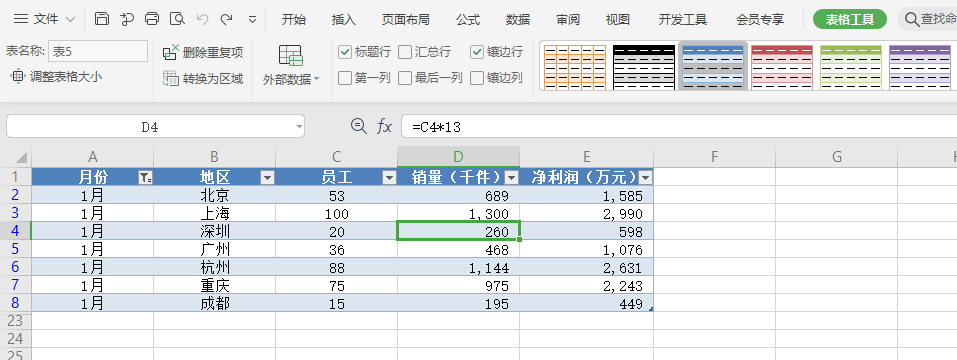The height and width of the screenshot is (360, 957).
Task: Toggle 镶边行 checkbox
Action: 477,52
